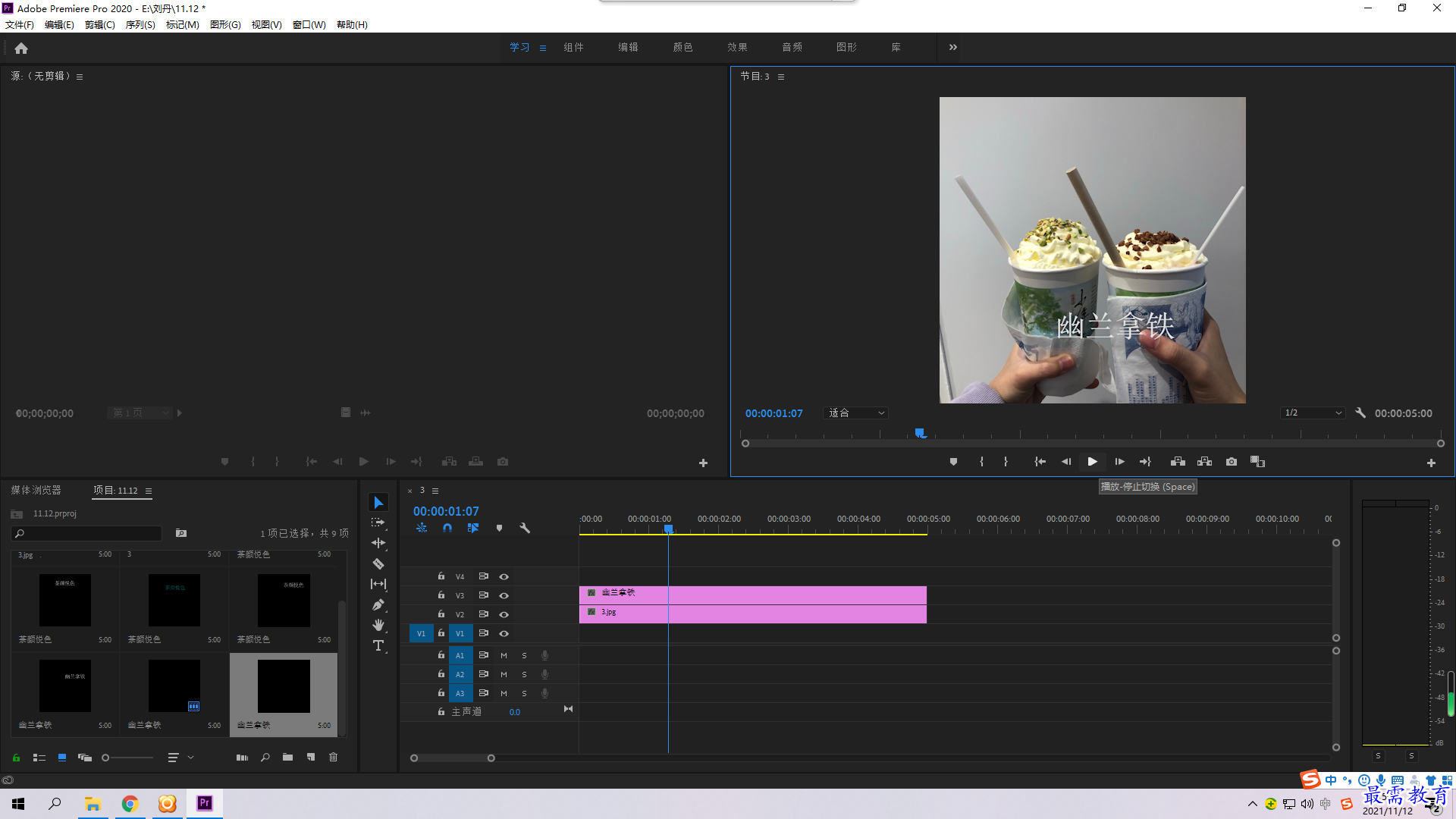Open 窗口(W) menu
The width and height of the screenshot is (1456, 819).
point(309,25)
